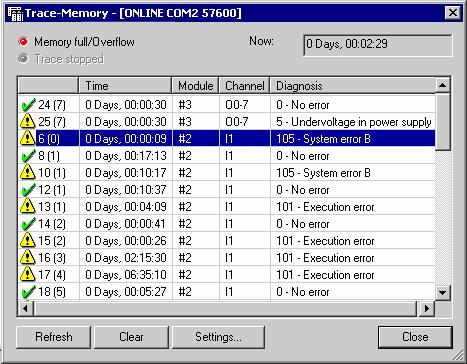Viewport: 467px width, 364px height.
Task: Click the green checkmark icon for entry 18 (5)
Action: click(28, 292)
